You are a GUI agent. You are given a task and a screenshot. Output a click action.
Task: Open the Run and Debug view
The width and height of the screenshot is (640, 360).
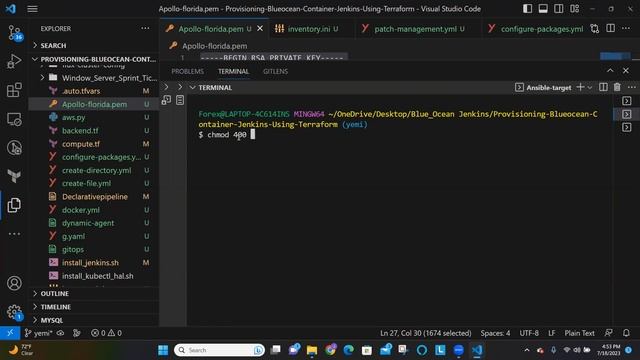14,61
